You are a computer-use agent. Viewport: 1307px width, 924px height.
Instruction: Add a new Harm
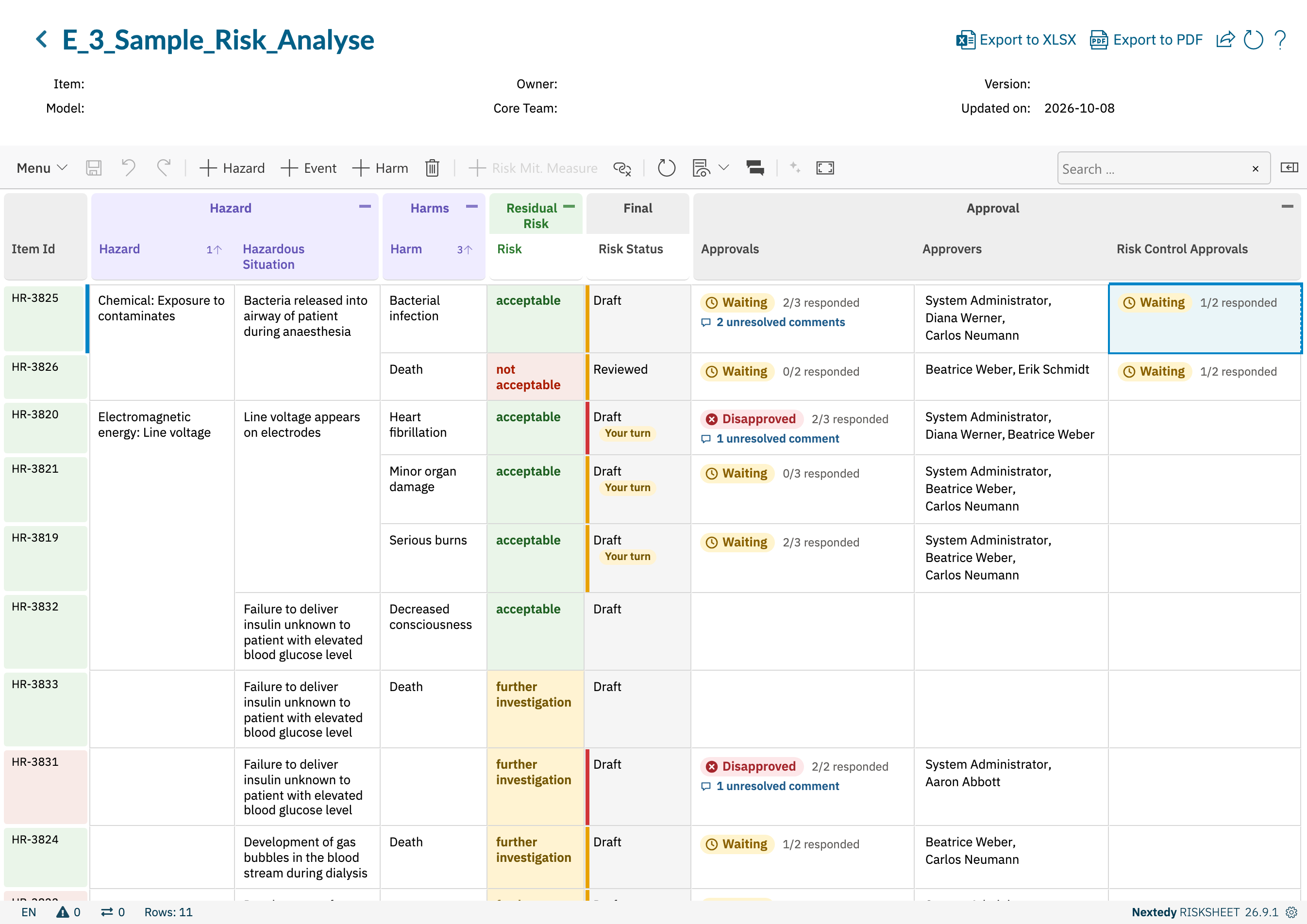(x=380, y=168)
